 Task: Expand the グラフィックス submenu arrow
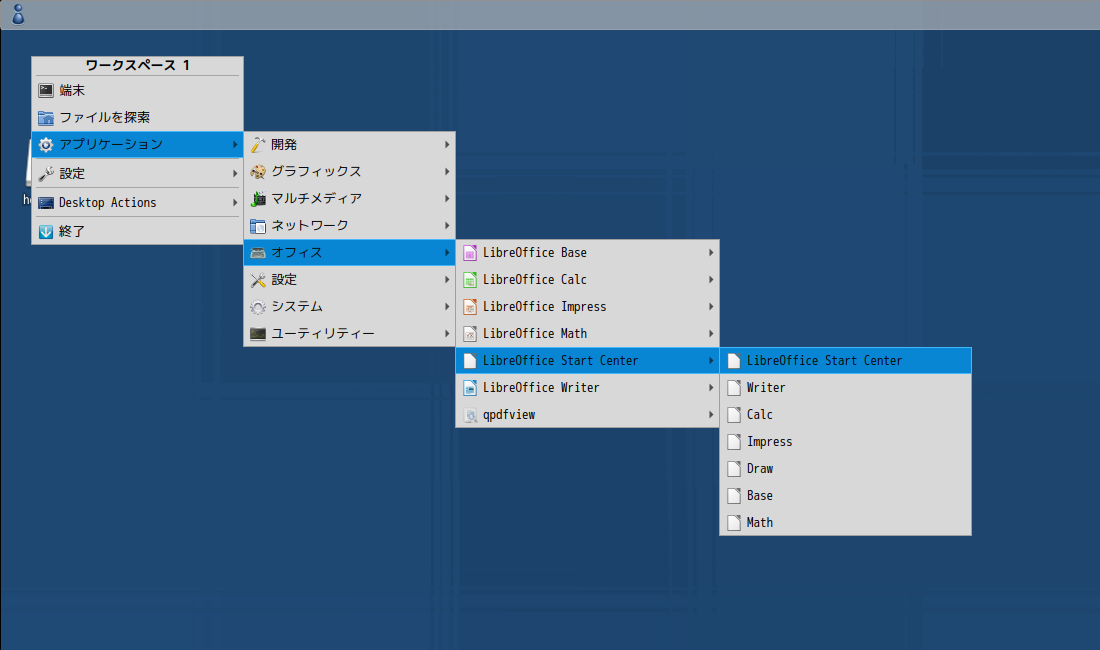447,172
